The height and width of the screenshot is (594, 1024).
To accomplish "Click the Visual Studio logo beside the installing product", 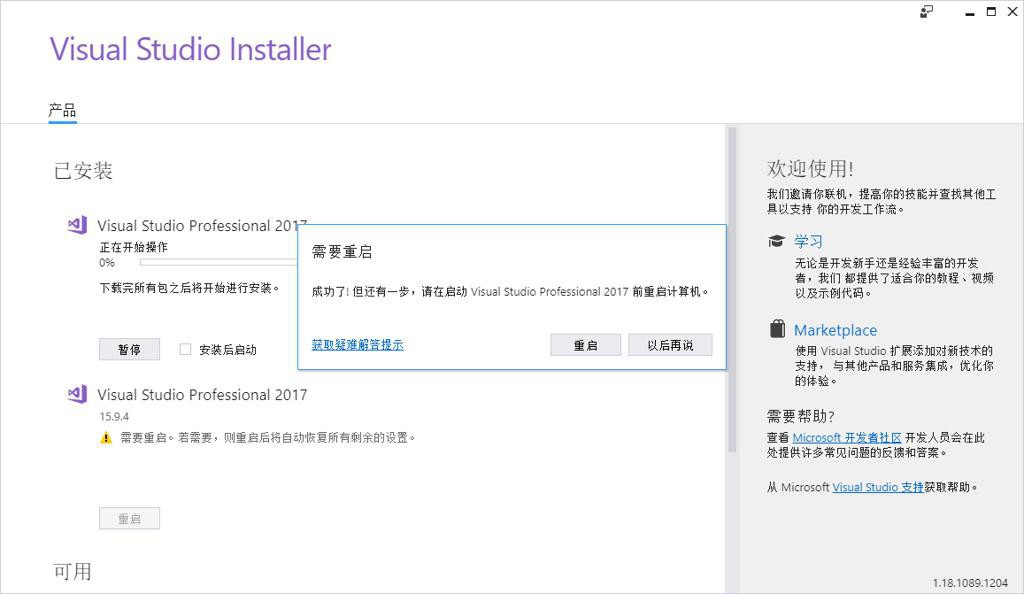I will click(77, 225).
